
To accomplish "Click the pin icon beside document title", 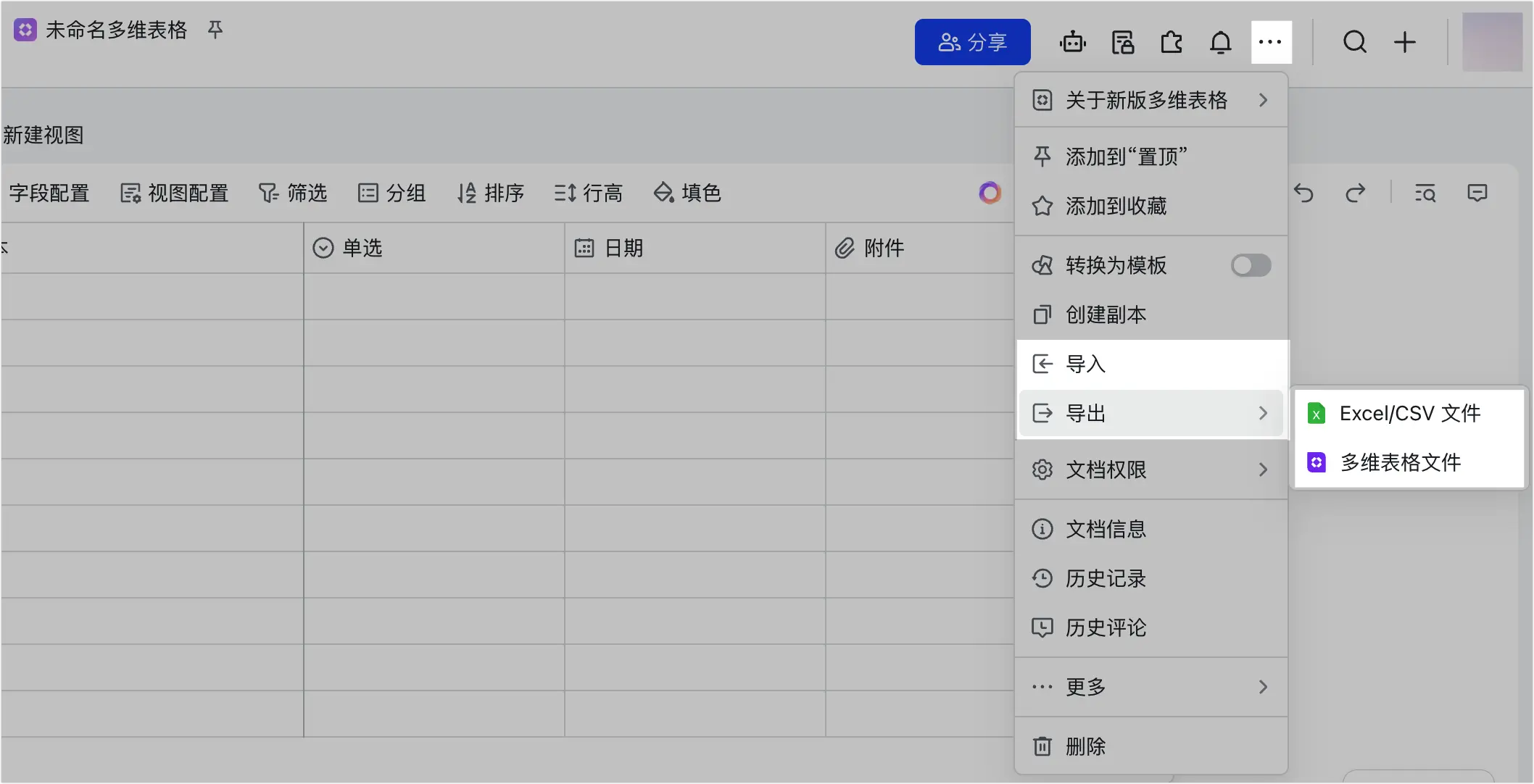I will (215, 30).
